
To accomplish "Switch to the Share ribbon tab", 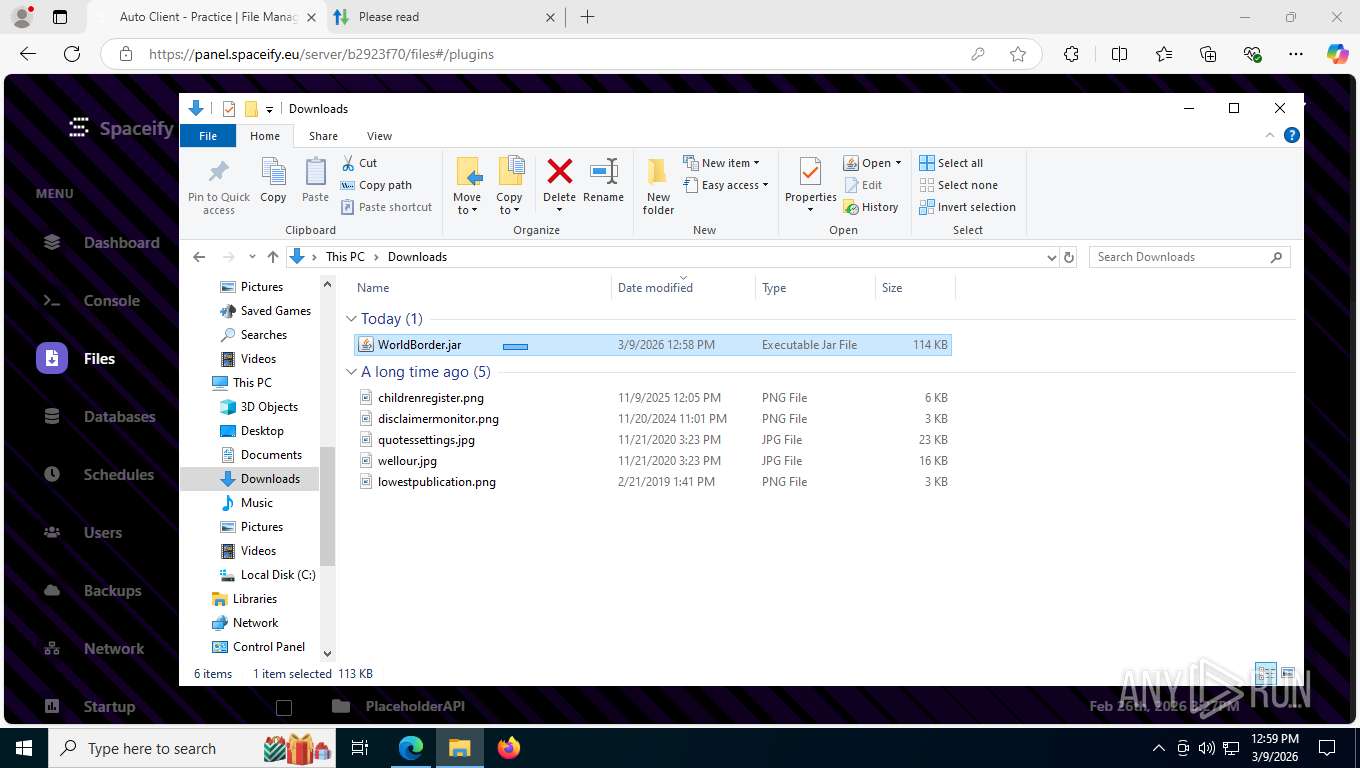I will tap(323, 136).
